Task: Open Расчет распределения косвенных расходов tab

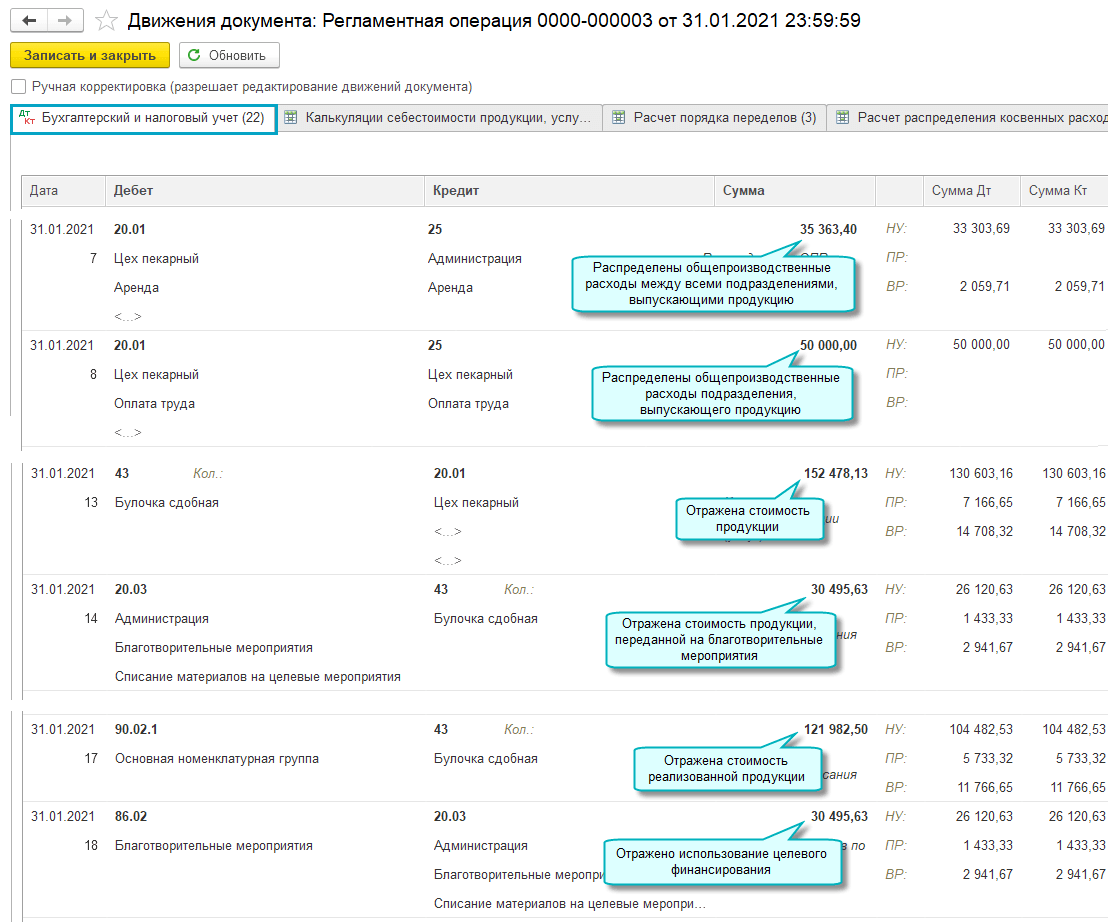Action: click(x=968, y=118)
